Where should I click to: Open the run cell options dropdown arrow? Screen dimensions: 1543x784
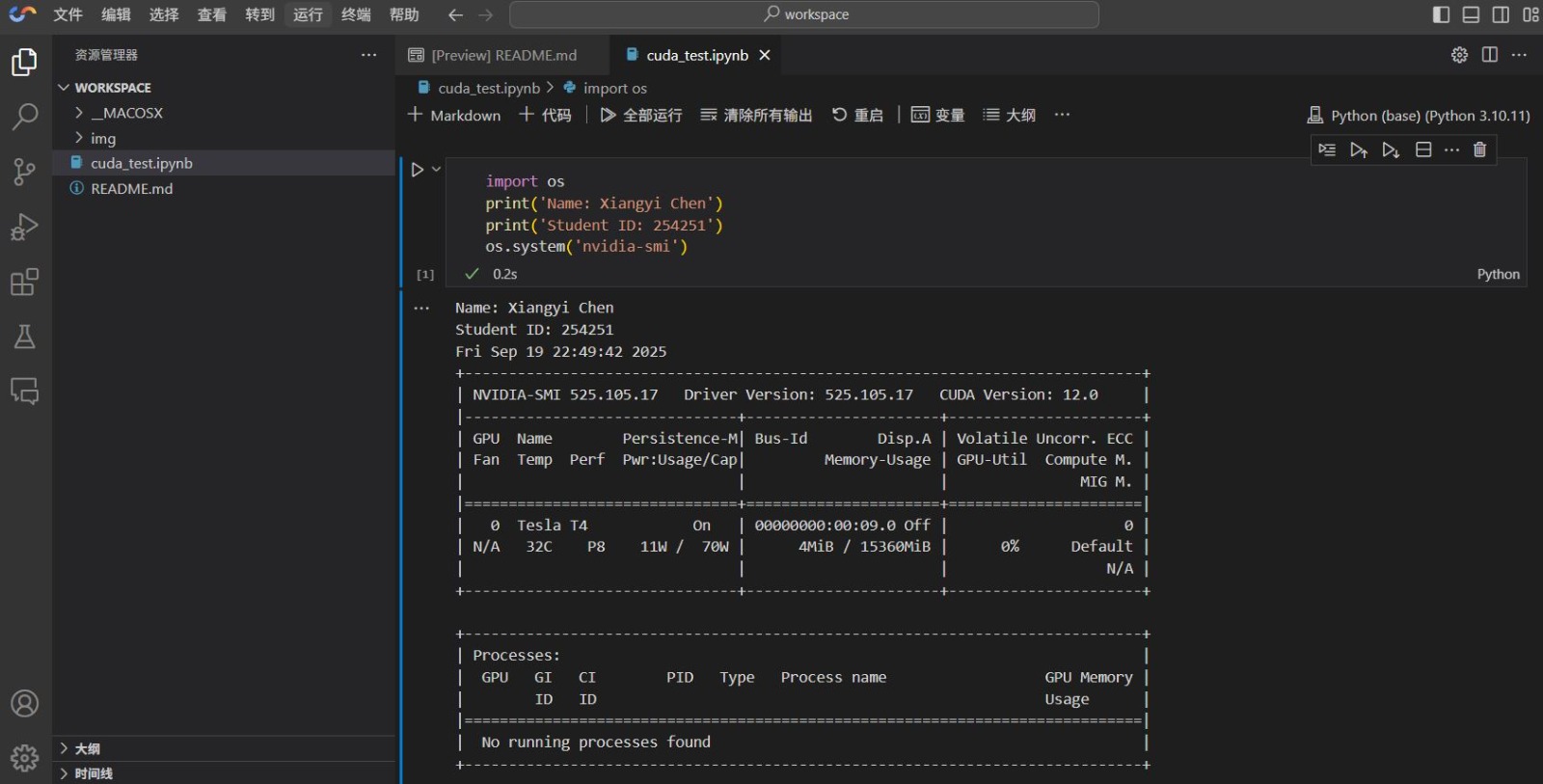pos(437,170)
